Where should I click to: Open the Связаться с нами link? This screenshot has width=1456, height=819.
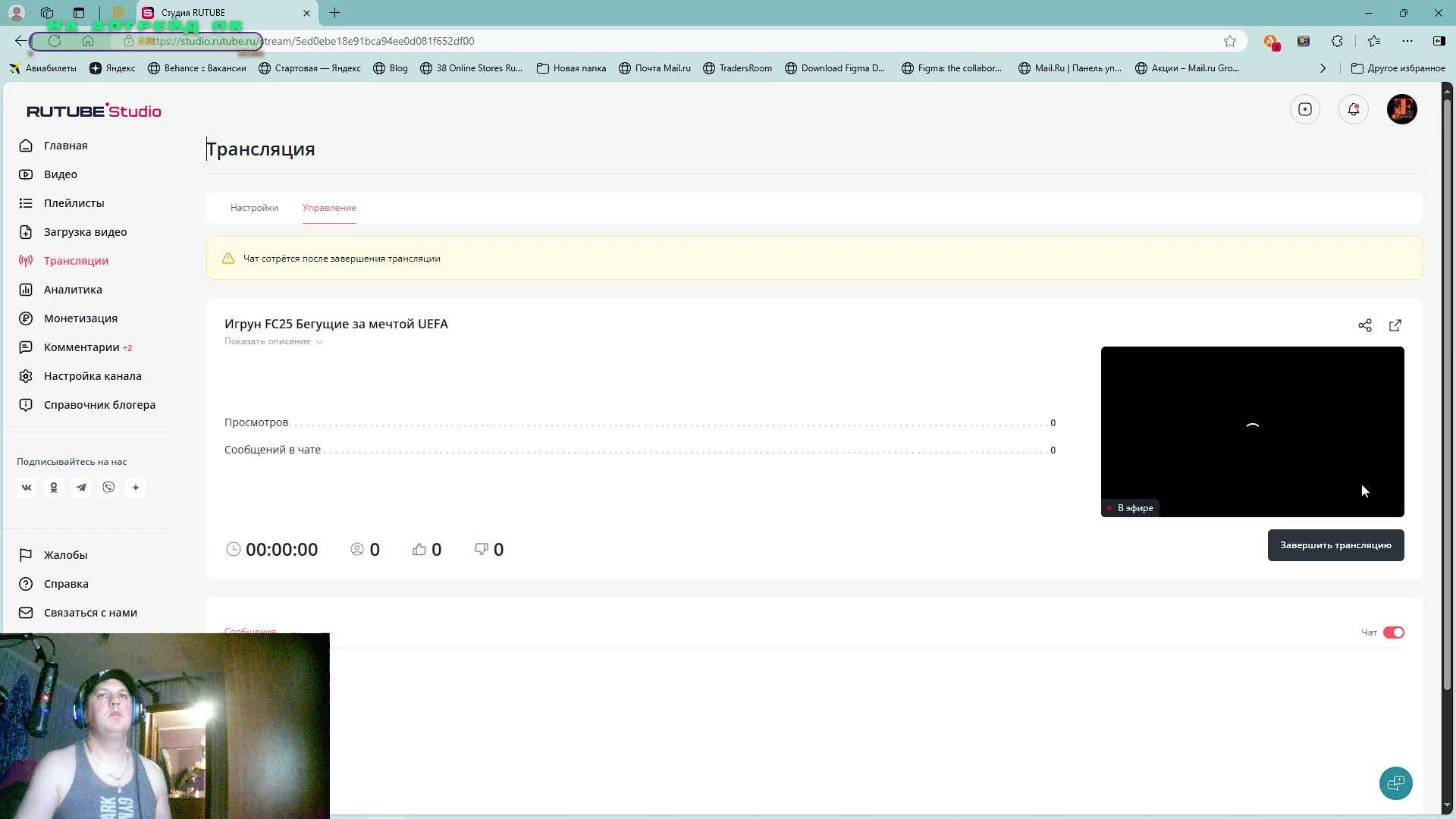[x=90, y=613]
